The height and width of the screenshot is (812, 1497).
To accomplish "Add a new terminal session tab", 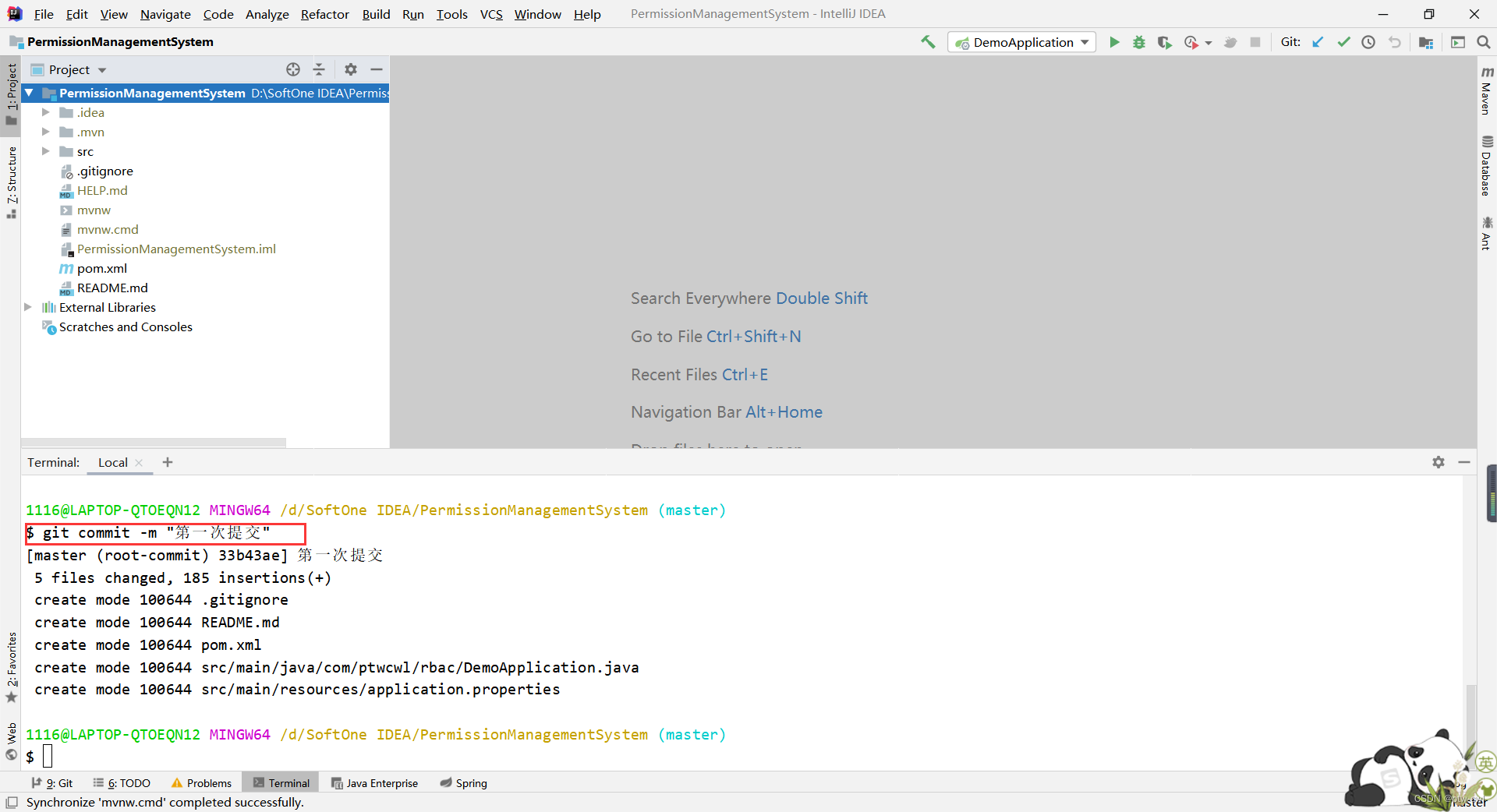I will [x=168, y=462].
